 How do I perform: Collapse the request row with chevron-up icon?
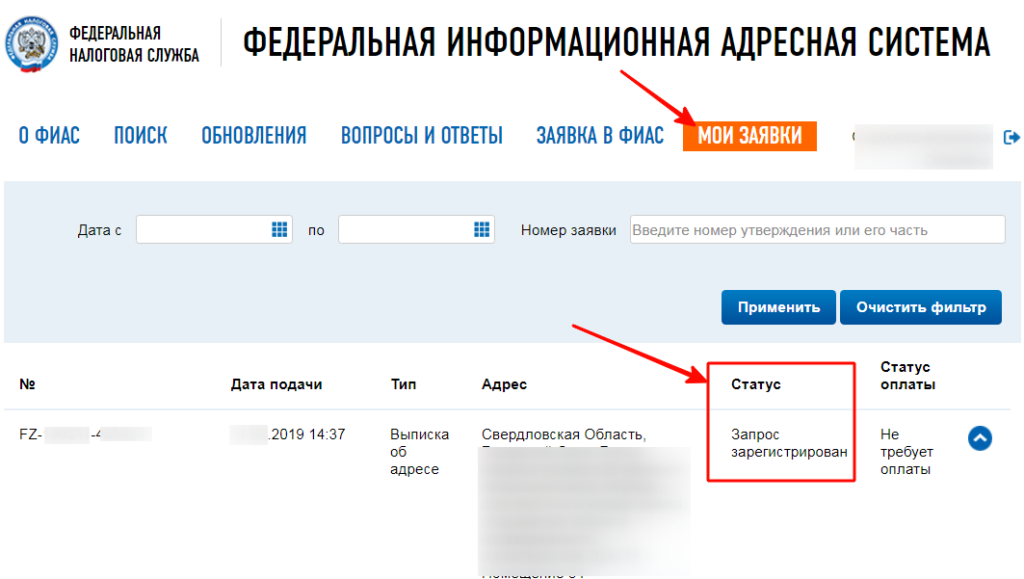tap(980, 438)
